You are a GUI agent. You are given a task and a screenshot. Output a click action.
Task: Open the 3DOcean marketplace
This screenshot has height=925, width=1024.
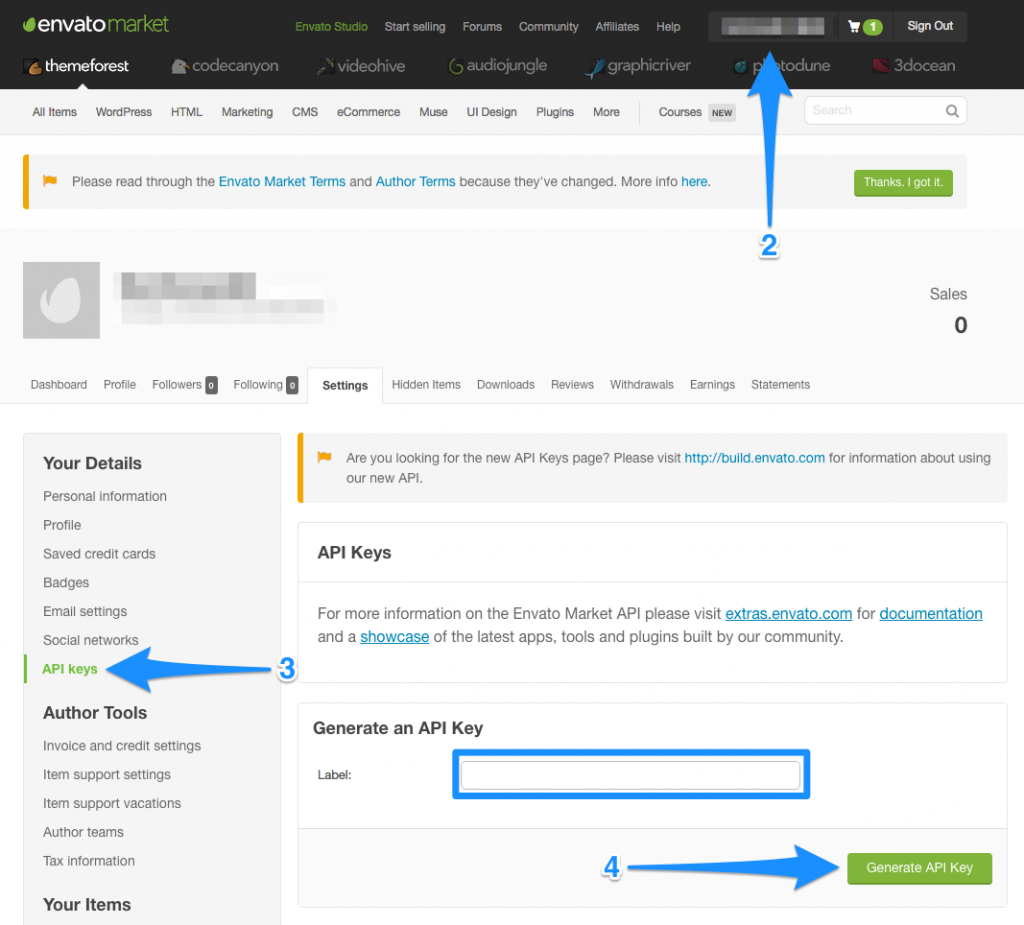[914, 65]
